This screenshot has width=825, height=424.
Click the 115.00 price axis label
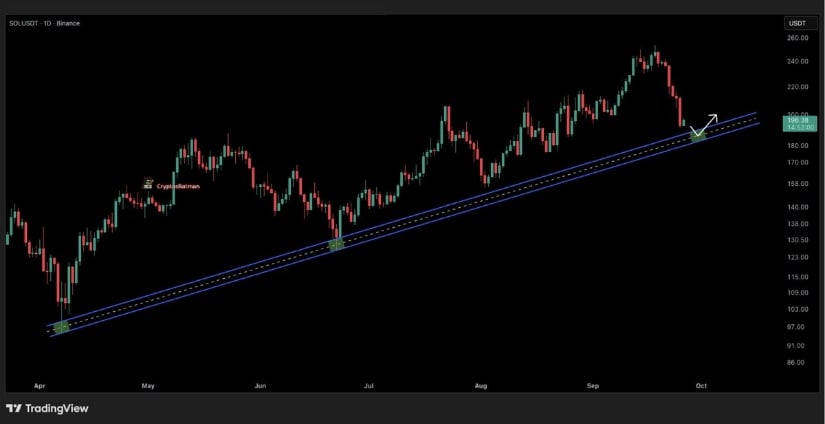(798, 277)
